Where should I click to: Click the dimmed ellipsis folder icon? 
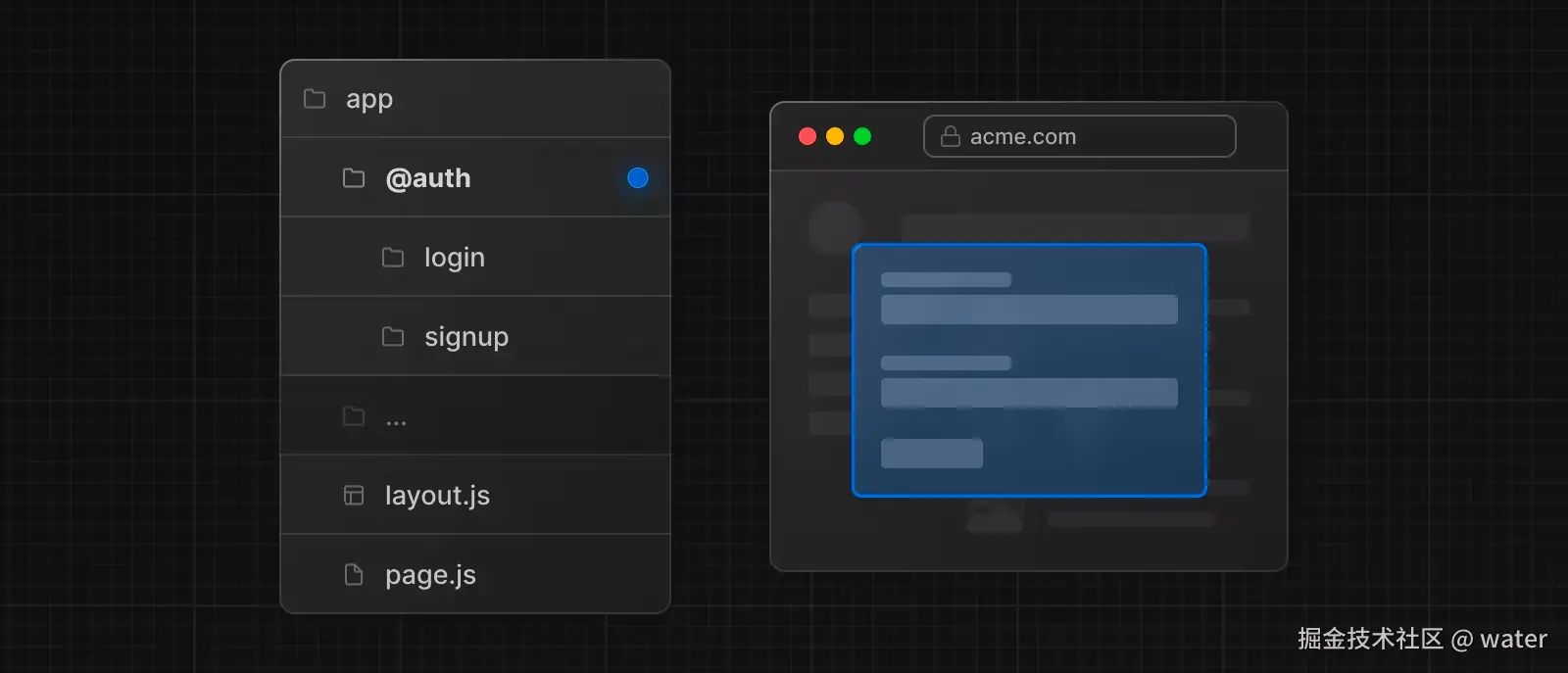click(x=354, y=416)
